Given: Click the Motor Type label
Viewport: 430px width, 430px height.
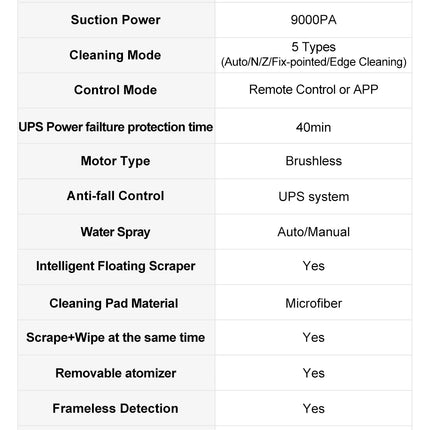Looking at the screenshot, I should [x=115, y=161].
